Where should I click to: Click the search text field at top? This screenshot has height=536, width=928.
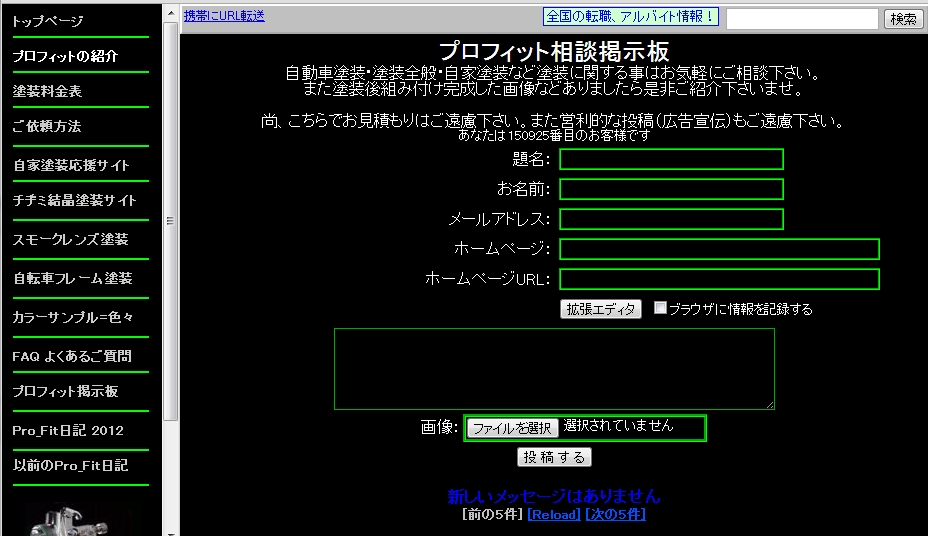[x=802, y=19]
